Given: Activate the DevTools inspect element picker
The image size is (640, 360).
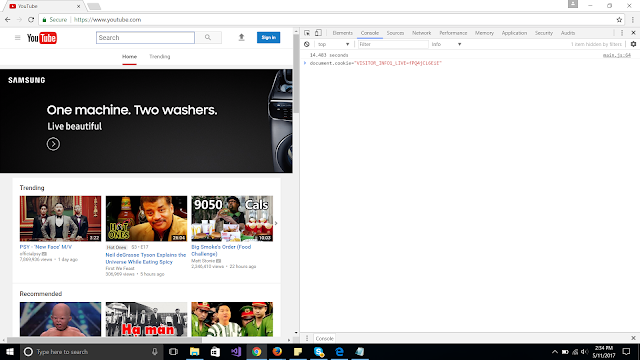Looking at the screenshot, I should point(307,33).
